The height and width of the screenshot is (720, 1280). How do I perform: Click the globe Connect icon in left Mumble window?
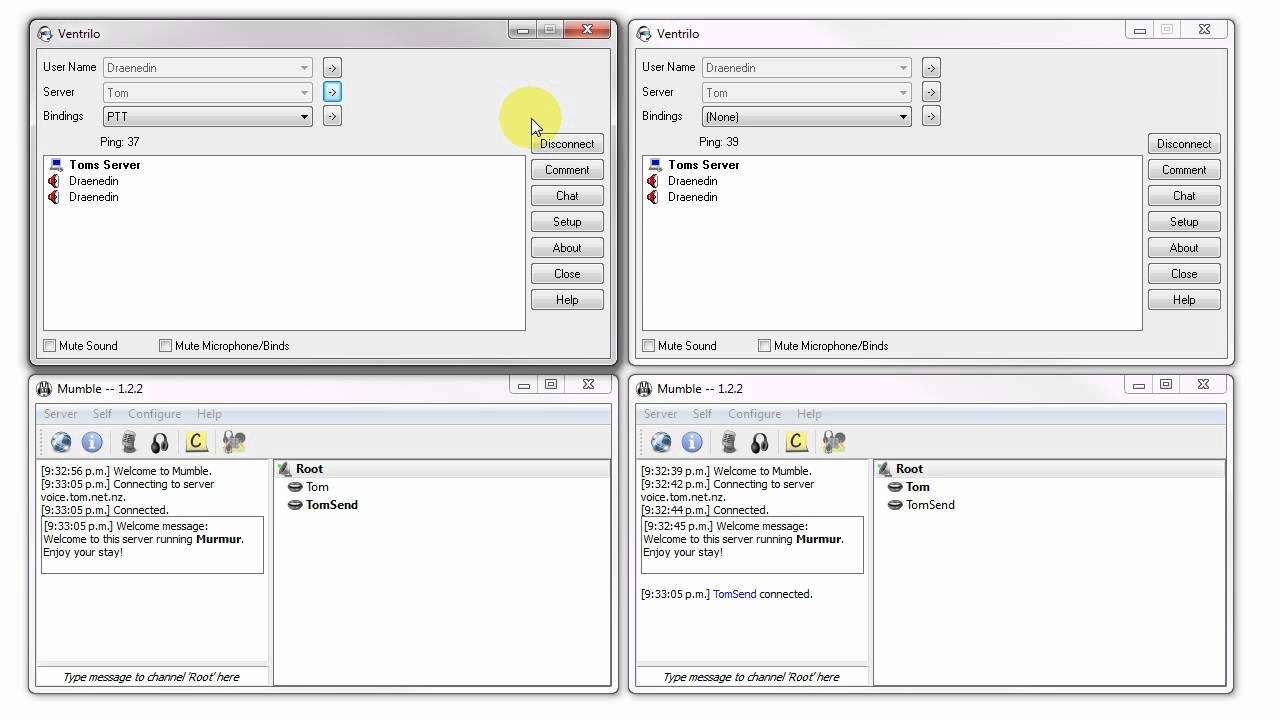pos(61,442)
